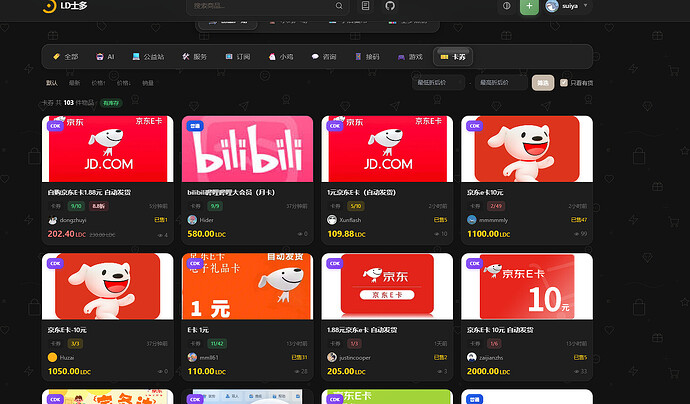This screenshot has width=690, height=404.
Task: Click seller zaijianzhs avatar
Action: 472,357
